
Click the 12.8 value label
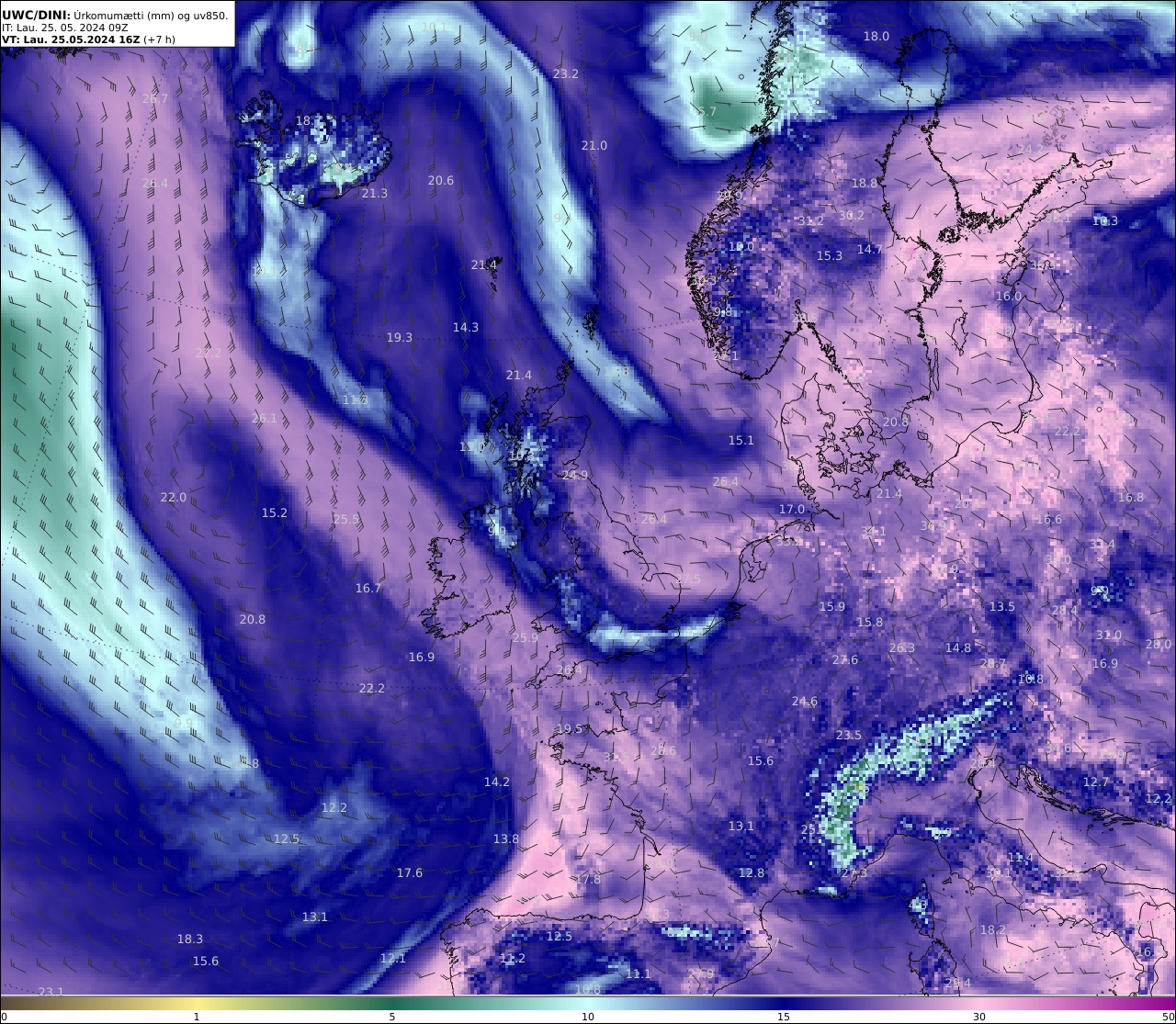[x=752, y=872]
